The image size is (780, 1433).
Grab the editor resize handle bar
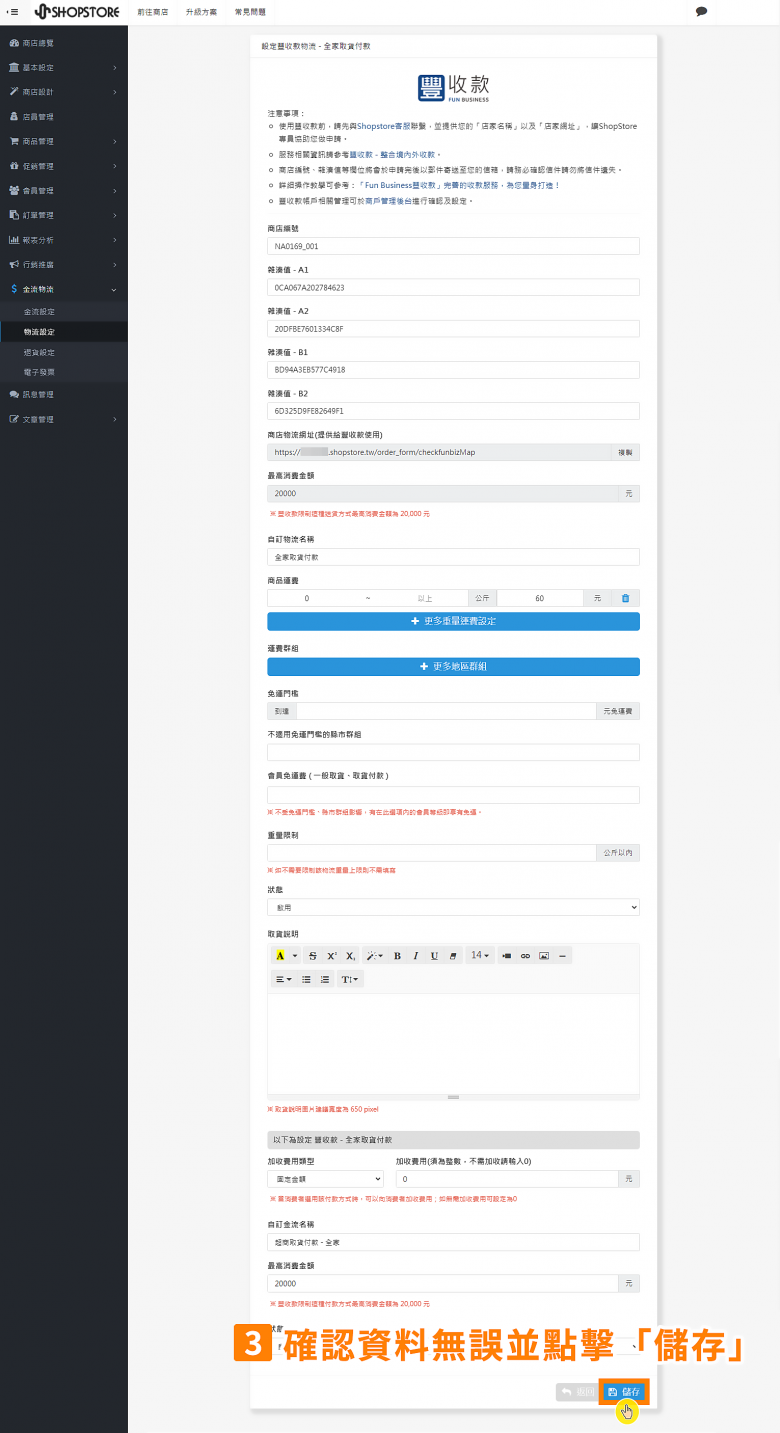pos(453,1097)
